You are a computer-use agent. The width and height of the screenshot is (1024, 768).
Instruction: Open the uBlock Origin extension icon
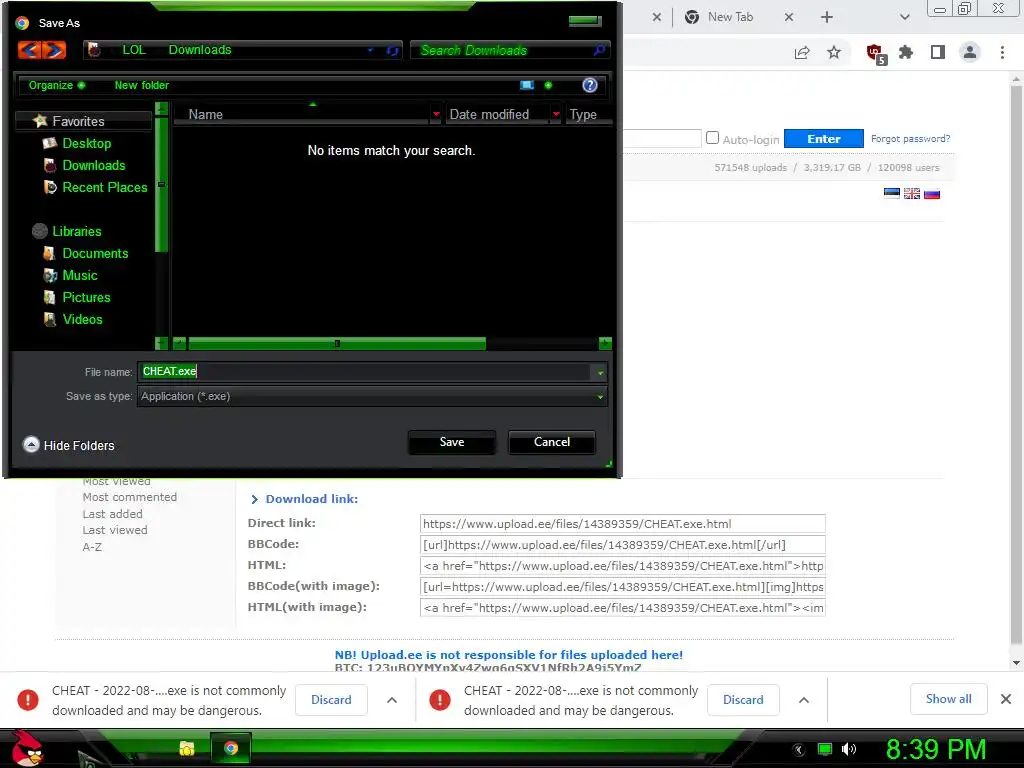coord(875,54)
